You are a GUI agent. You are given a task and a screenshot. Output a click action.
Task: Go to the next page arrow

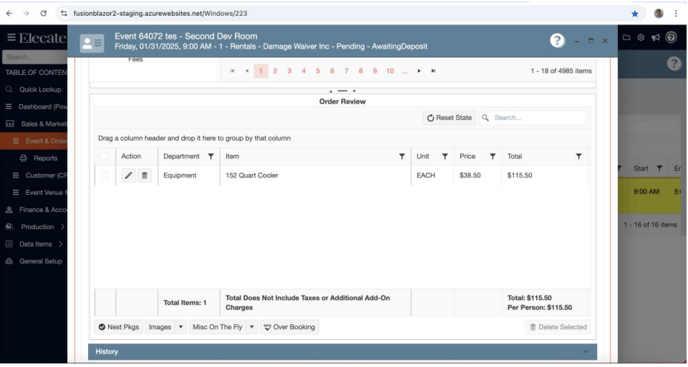(419, 71)
